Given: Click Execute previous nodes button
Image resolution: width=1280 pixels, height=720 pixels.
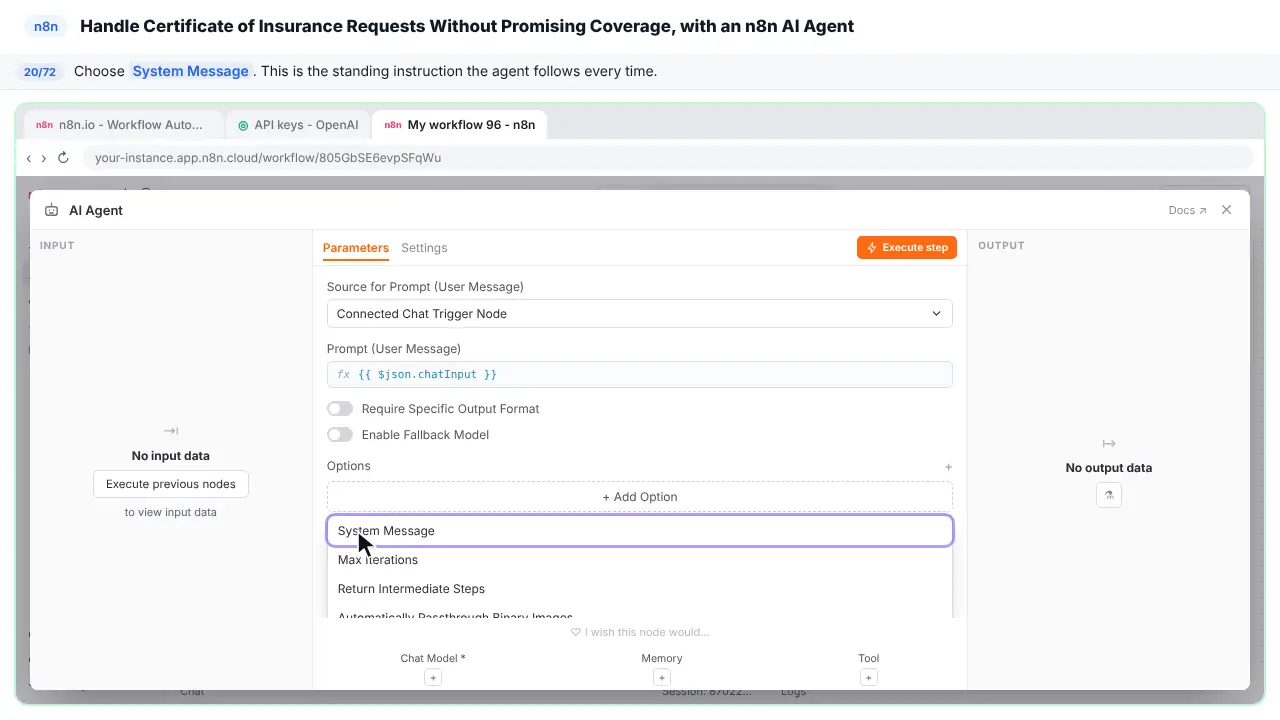Looking at the screenshot, I should click(x=171, y=484).
